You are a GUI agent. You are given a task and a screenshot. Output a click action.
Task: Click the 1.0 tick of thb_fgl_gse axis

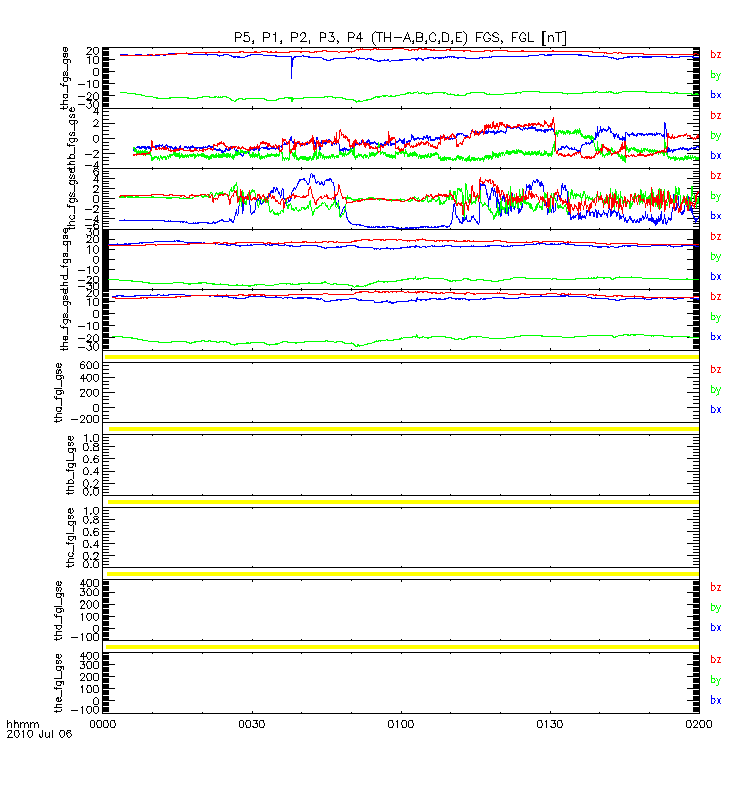91,438
